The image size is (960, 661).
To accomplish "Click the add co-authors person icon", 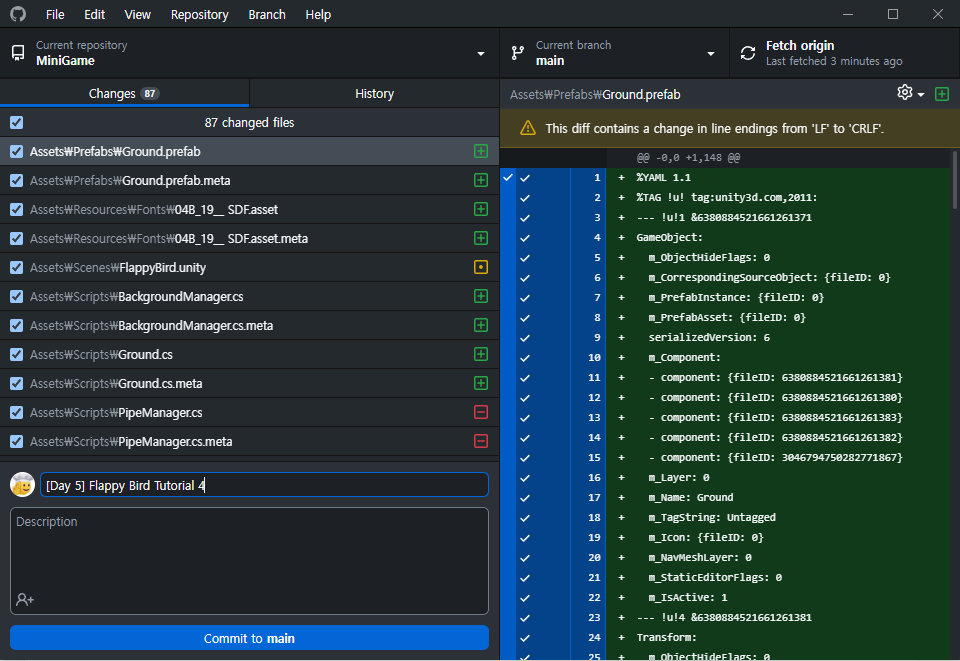I will click(x=25, y=599).
